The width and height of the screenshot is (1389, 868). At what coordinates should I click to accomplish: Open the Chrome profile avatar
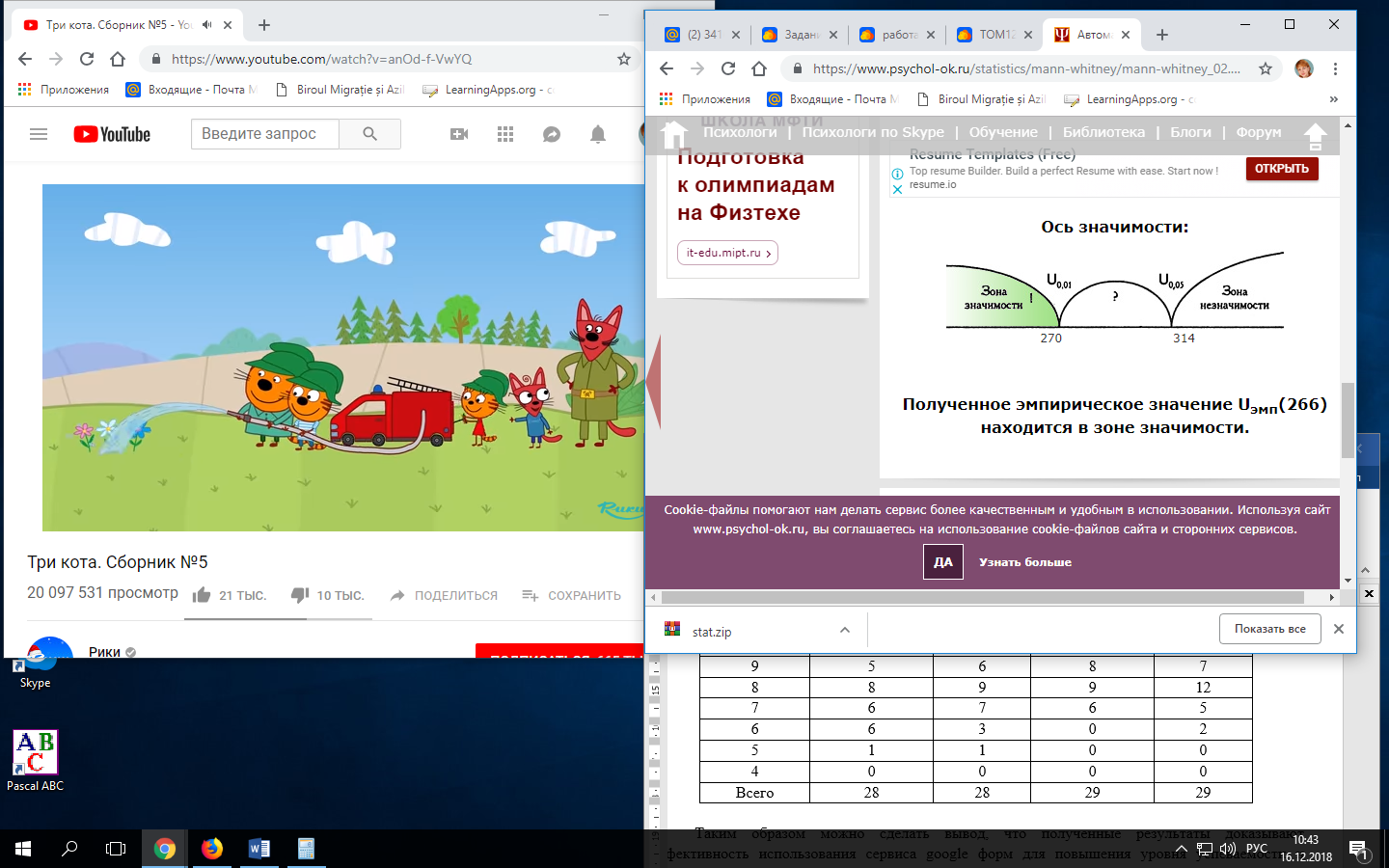(1304, 68)
